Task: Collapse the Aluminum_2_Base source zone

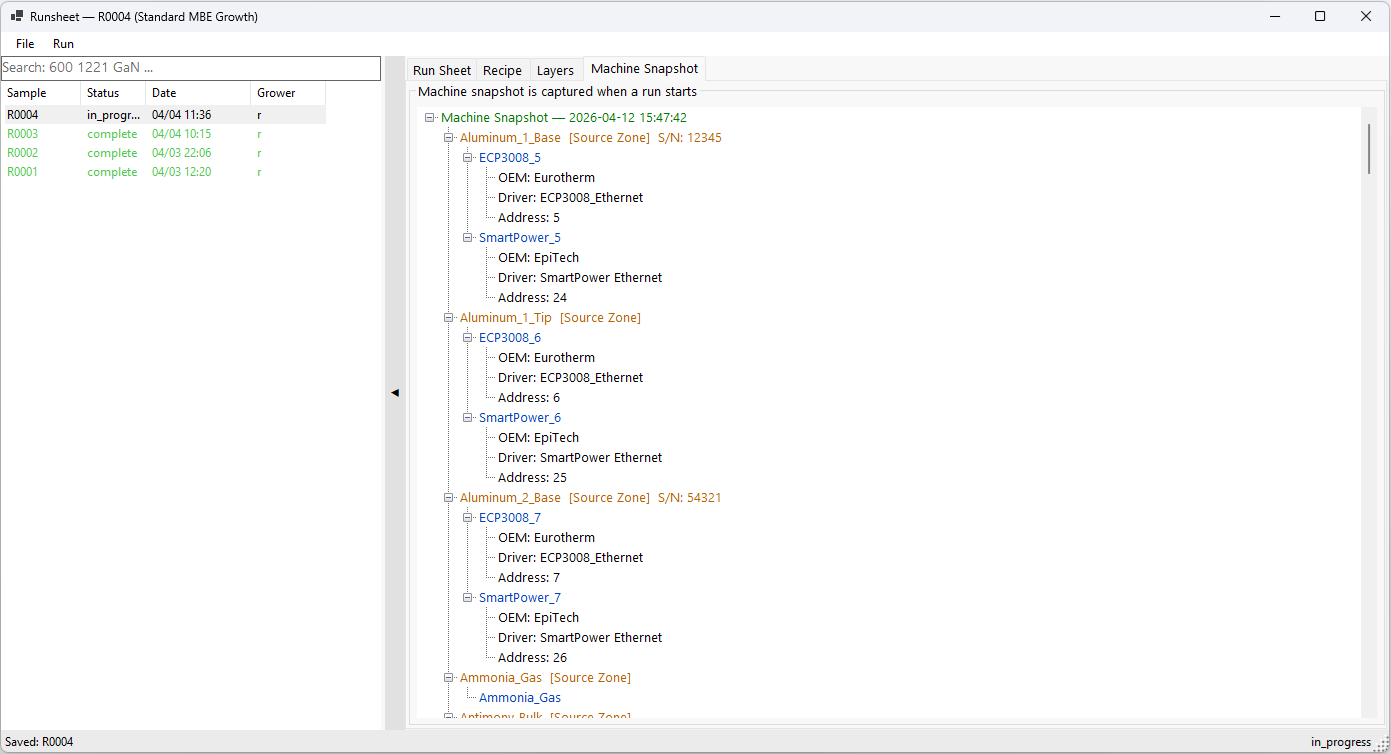Action: pyautogui.click(x=449, y=498)
